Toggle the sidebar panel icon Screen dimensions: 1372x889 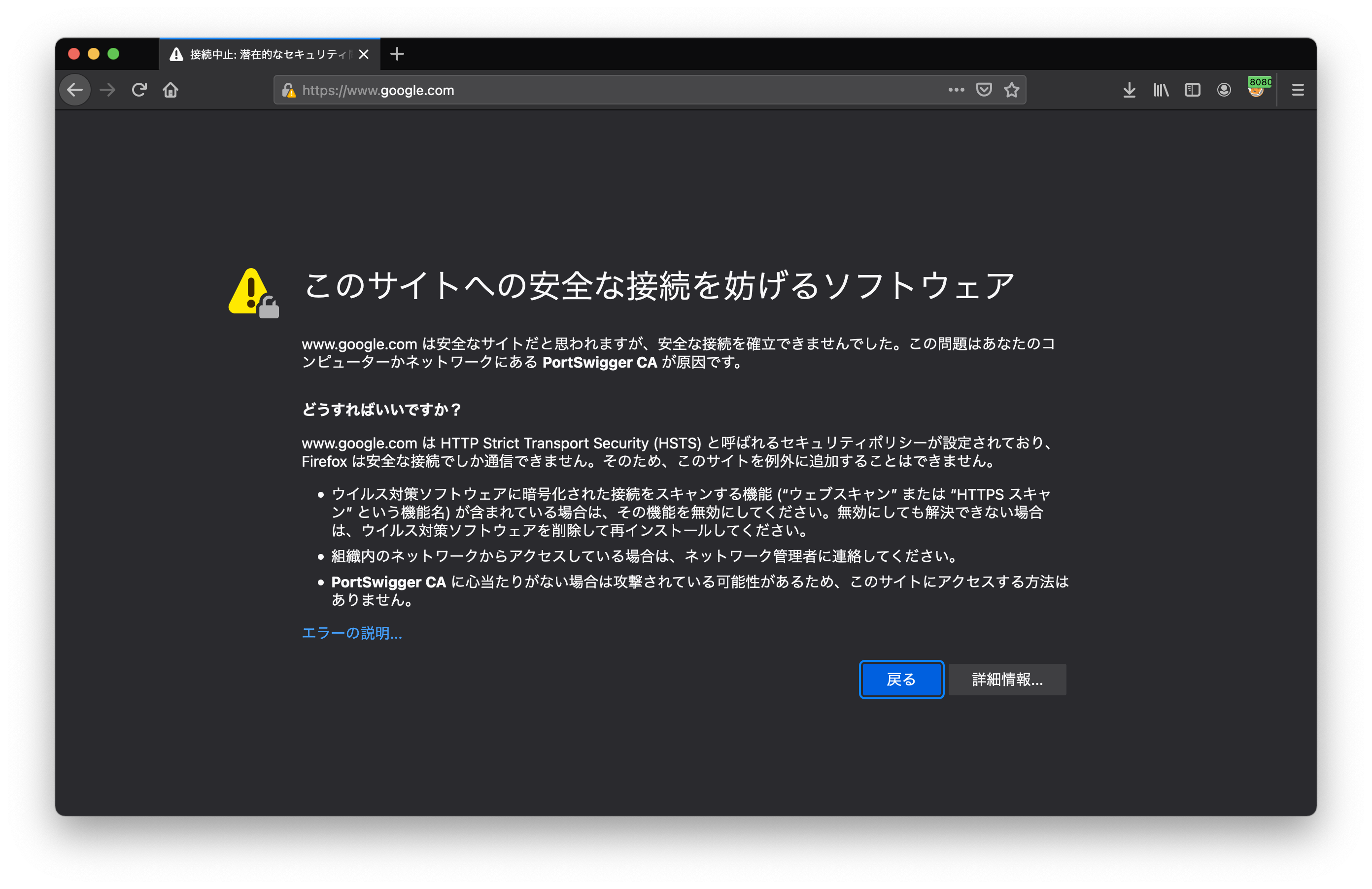click(x=1192, y=90)
